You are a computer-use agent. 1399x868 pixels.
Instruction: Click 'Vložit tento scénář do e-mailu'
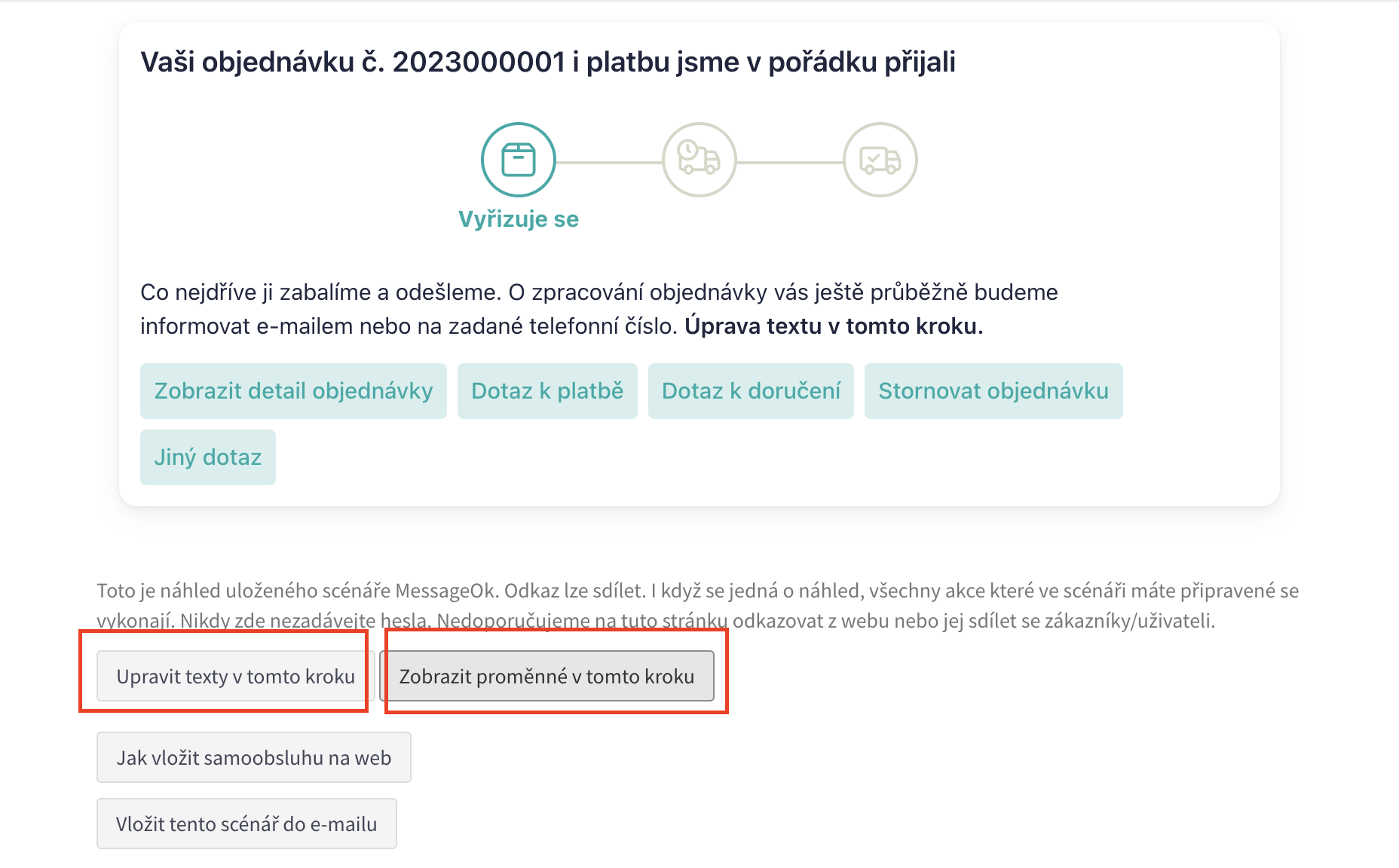click(246, 824)
